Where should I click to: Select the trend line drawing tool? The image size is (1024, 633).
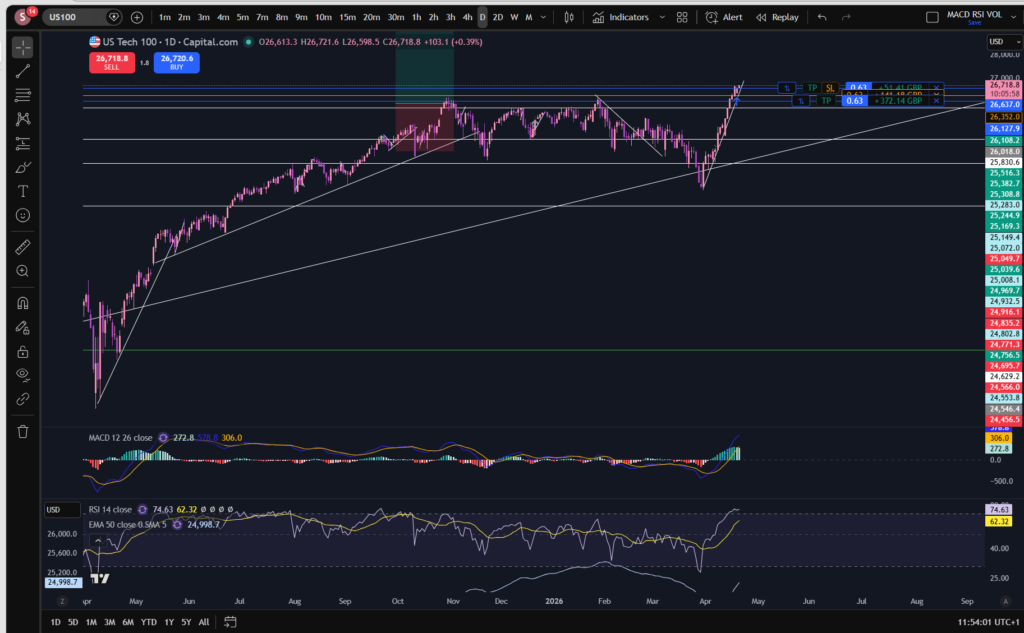tap(23, 71)
